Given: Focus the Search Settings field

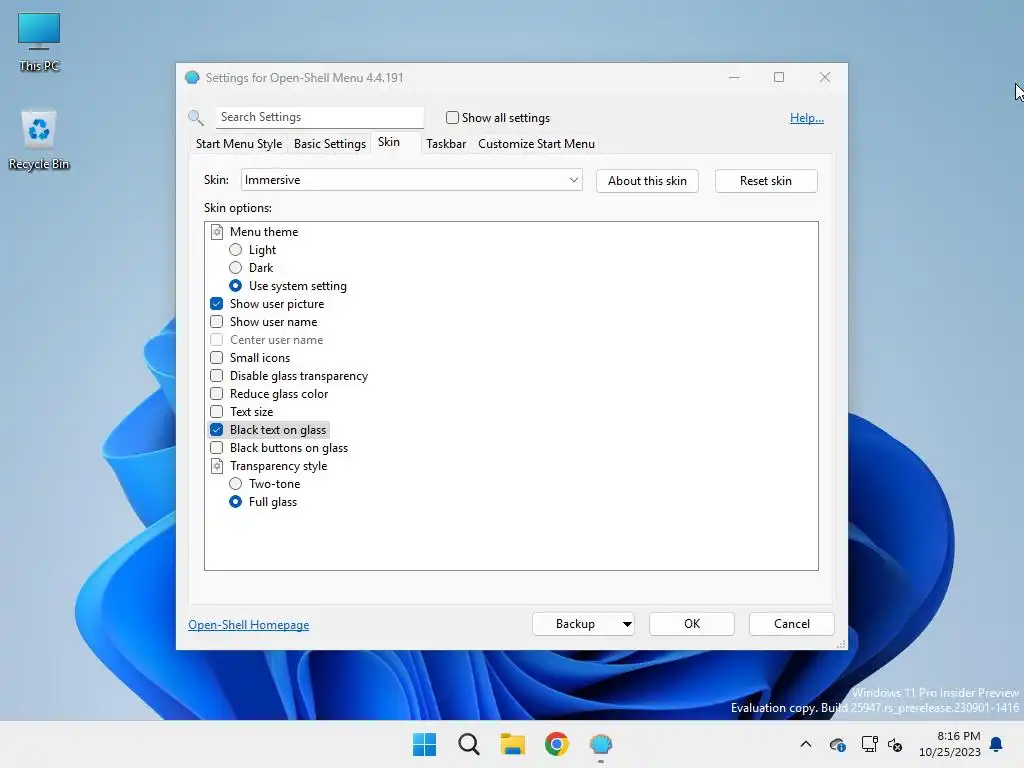Looking at the screenshot, I should (x=320, y=117).
